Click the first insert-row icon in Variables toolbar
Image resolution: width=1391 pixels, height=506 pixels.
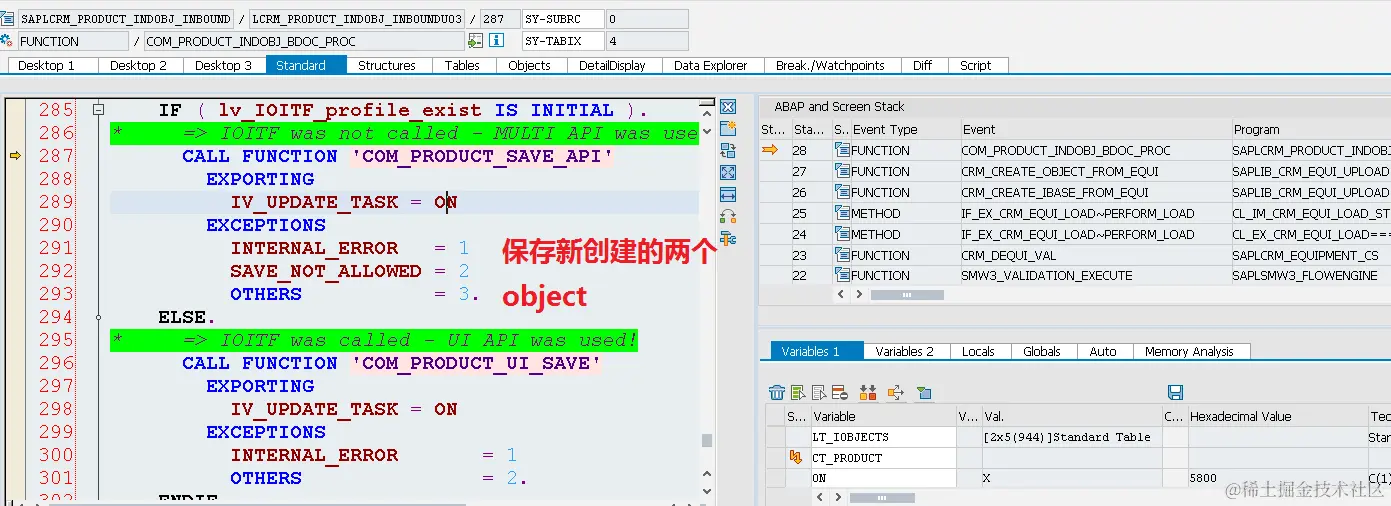(x=798, y=392)
